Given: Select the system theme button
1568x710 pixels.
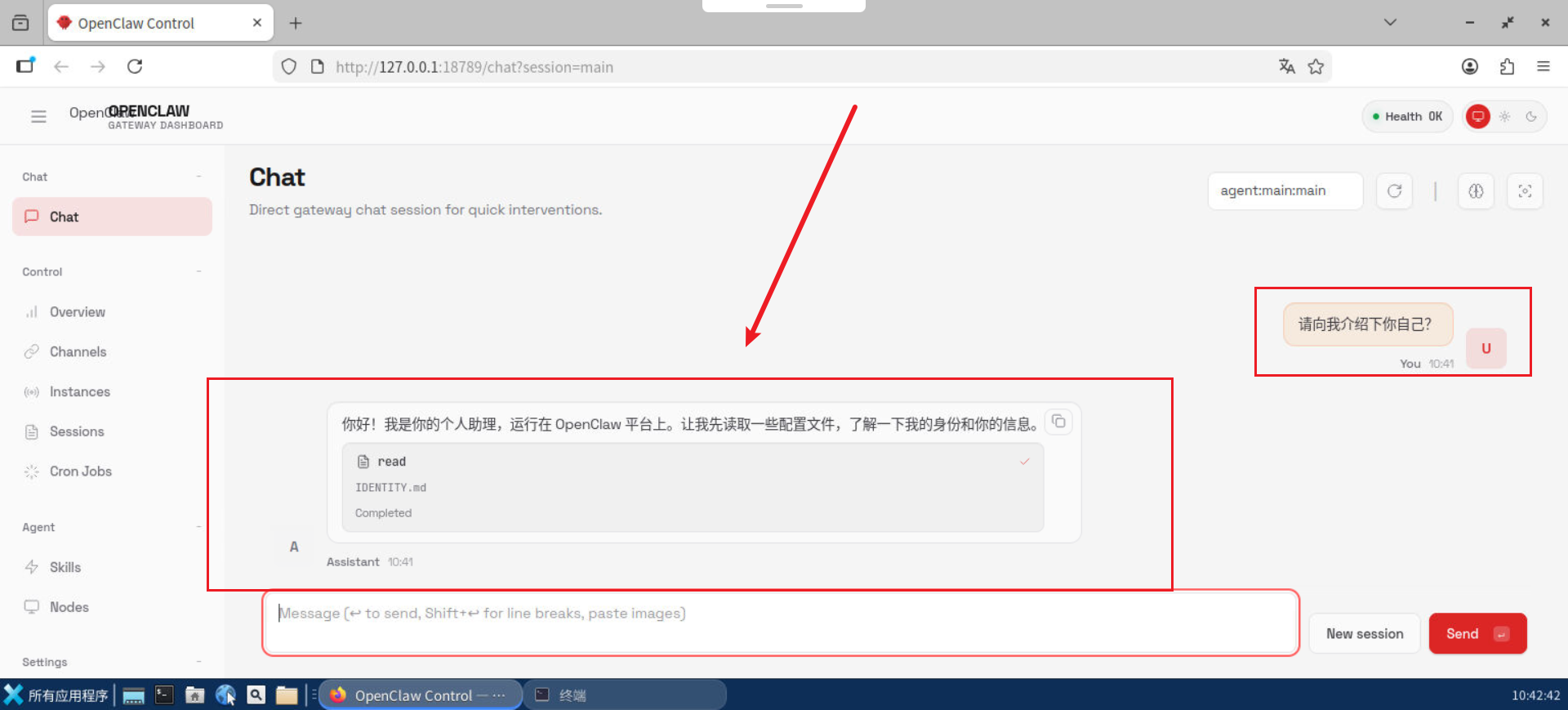Looking at the screenshot, I should pyautogui.click(x=1477, y=117).
